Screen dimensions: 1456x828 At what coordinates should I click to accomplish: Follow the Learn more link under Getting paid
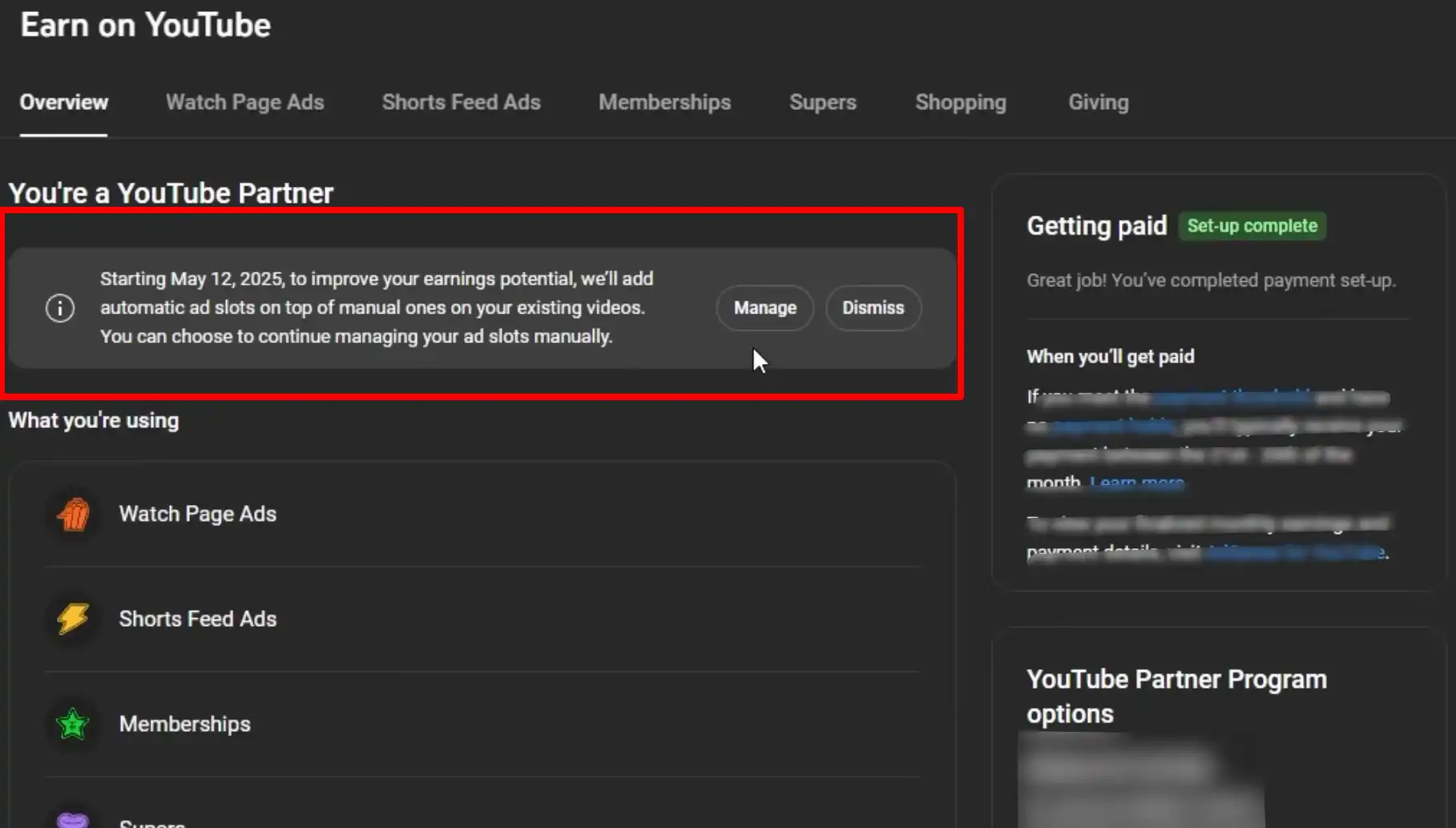click(x=1136, y=483)
